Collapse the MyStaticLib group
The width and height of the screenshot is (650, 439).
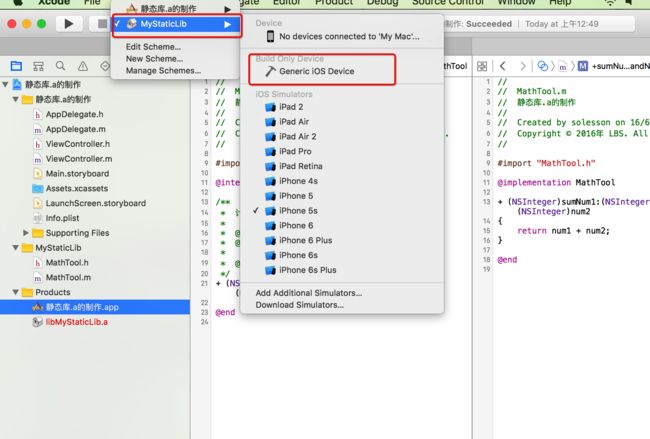[x=15, y=248]
